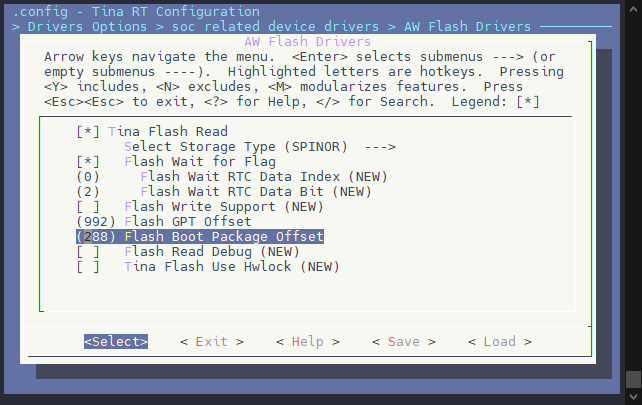Screen dimensions: 642x405
Task: Click the terminal scrollbar thumb at bottom right
Action: point(633,379)
